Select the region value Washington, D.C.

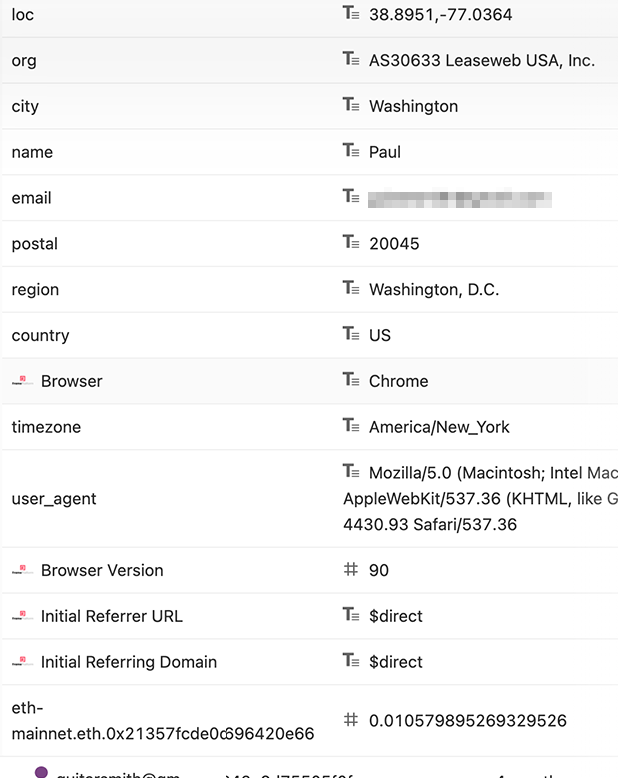click(434, 290)
